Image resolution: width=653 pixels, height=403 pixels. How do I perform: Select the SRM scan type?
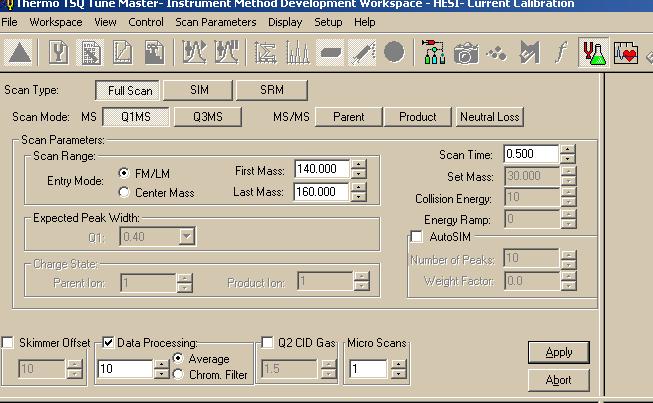coord(272,90)
